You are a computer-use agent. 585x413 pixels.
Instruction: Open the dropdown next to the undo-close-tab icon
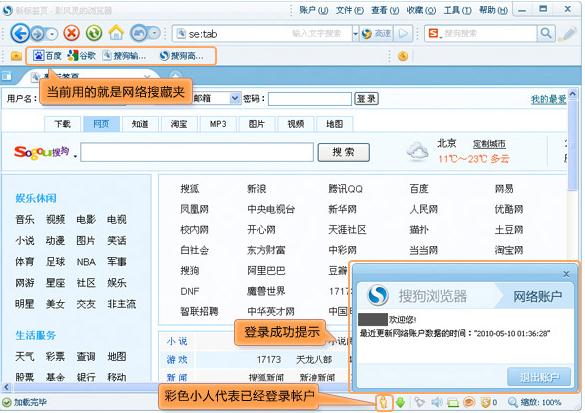[x=154, y=34]
